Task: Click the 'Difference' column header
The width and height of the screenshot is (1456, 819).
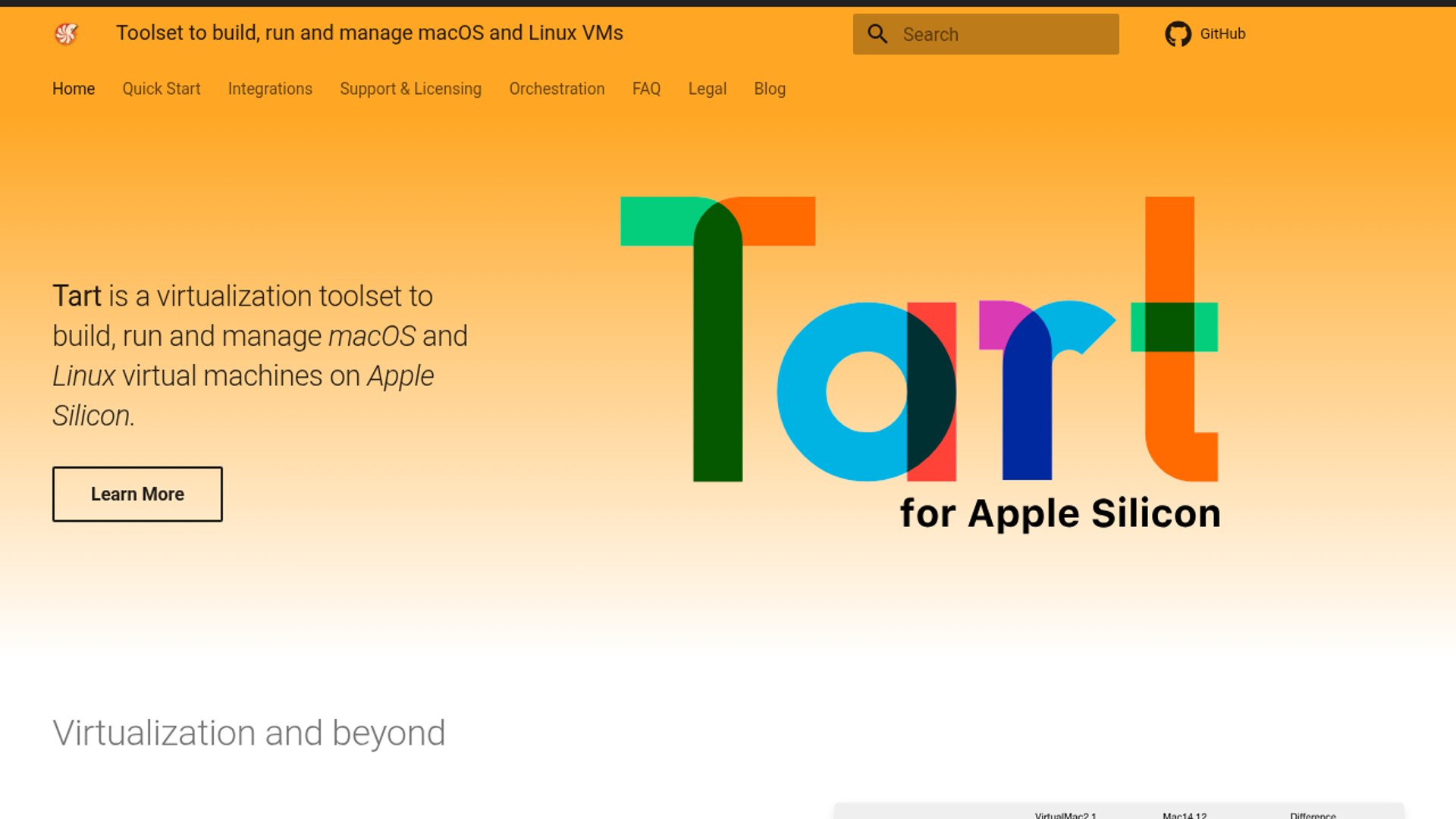Action: [1313, 815]
